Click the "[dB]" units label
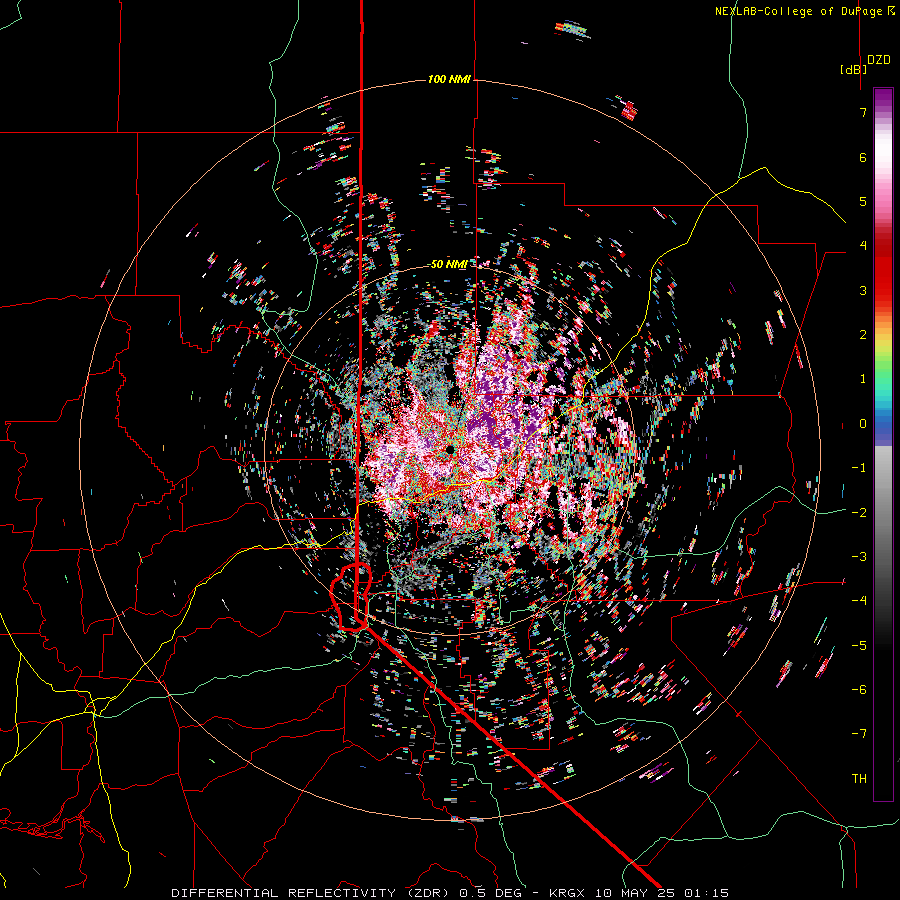 [x=853, y=69]
